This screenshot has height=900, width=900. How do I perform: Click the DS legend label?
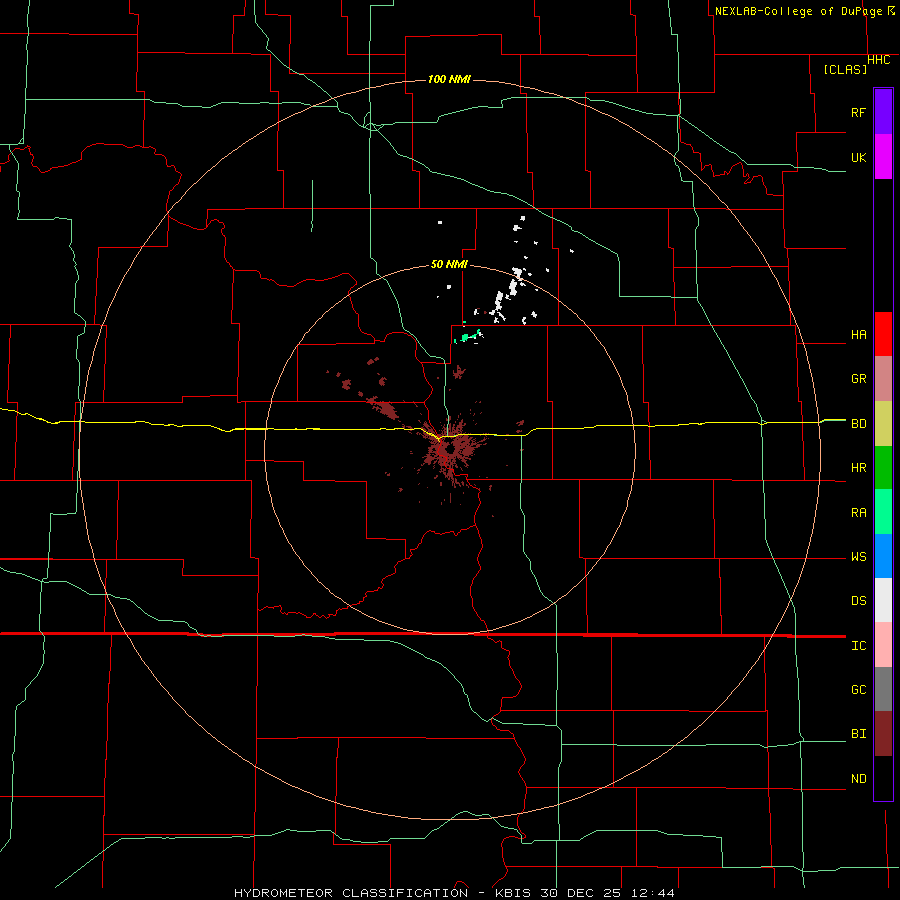pos(859,601)
